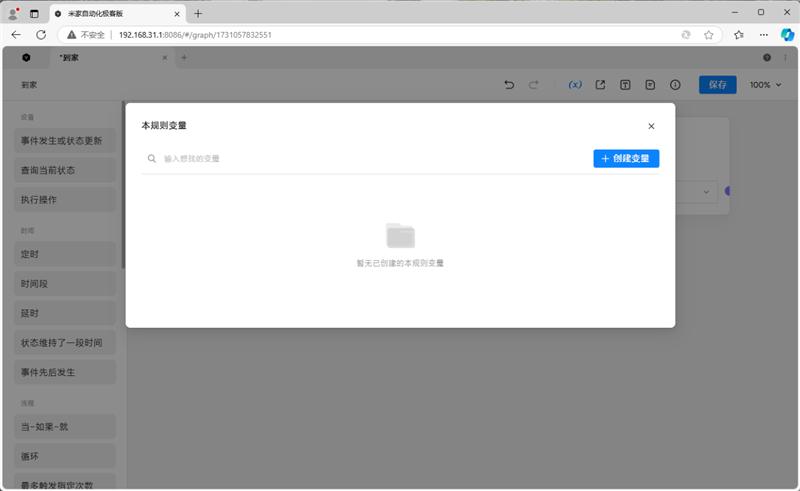Select 定时 node in sidebar
800x491 pixels.
[65, 254]
